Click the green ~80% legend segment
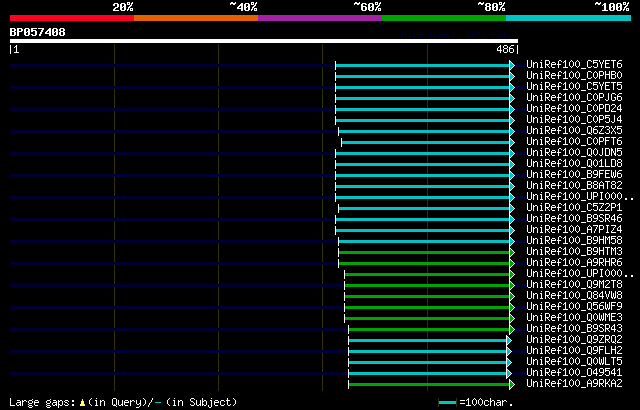 tap(444, 18)
